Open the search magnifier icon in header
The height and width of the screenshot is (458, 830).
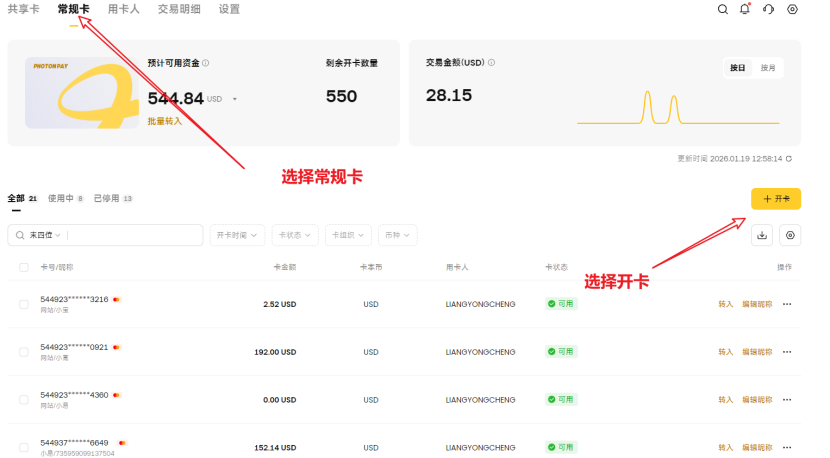(723, 9)
